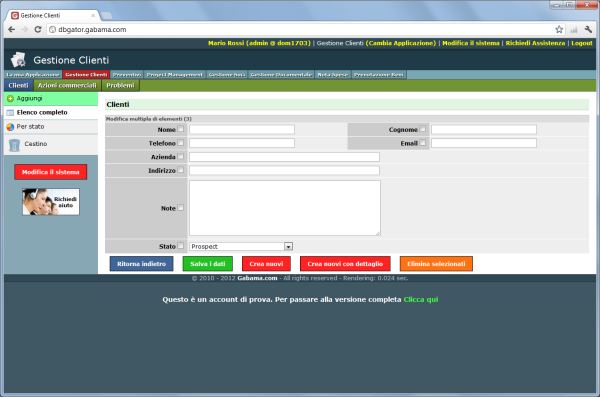Bookmark page with the star icon
The image size is (600, 397).
(559, 29)
